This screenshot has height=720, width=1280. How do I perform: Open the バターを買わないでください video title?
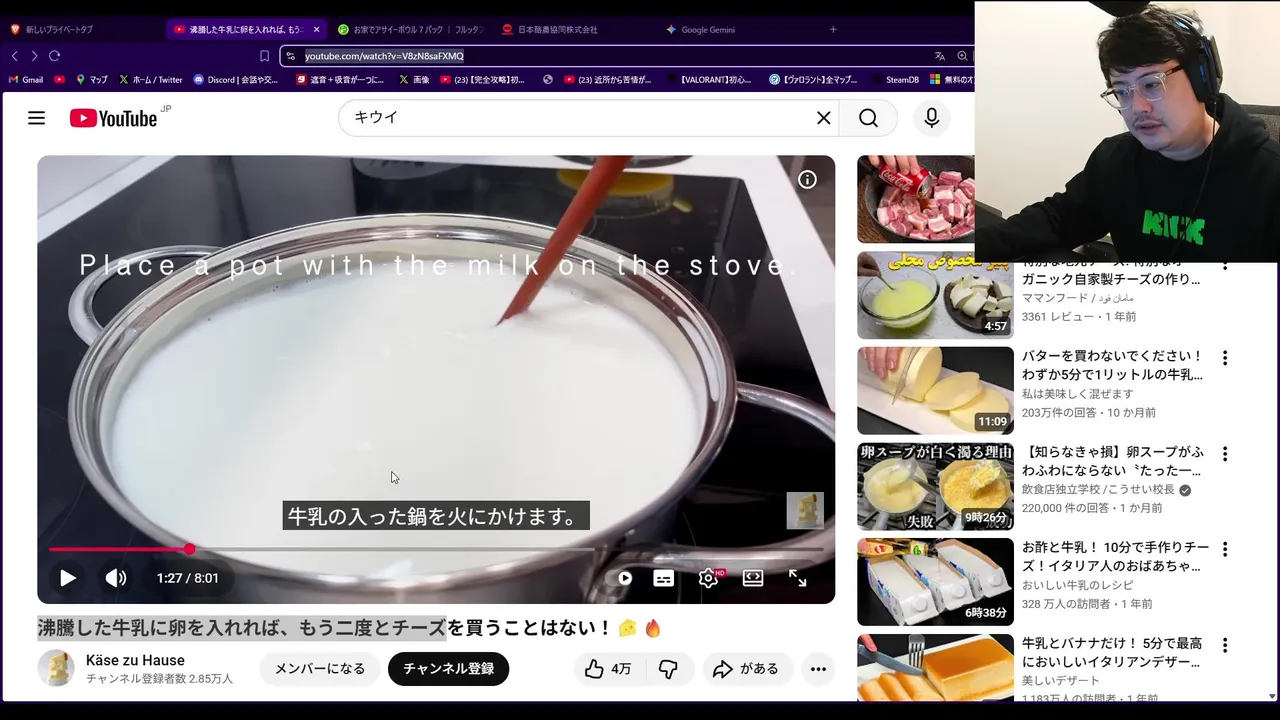coord(1112,365)
